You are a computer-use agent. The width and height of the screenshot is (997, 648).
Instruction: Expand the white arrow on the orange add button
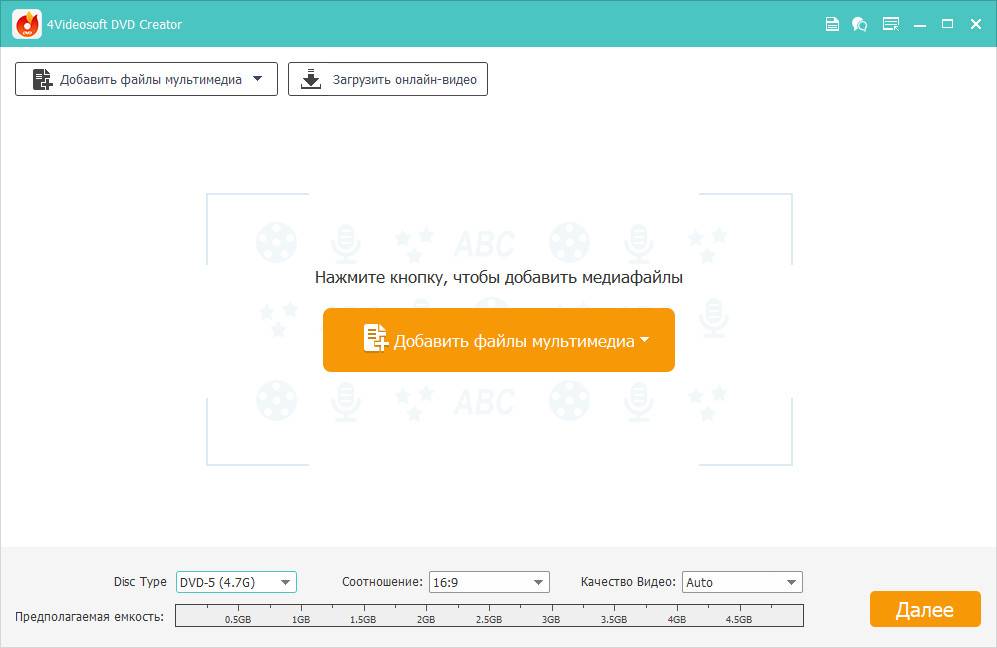pos(644,340)
